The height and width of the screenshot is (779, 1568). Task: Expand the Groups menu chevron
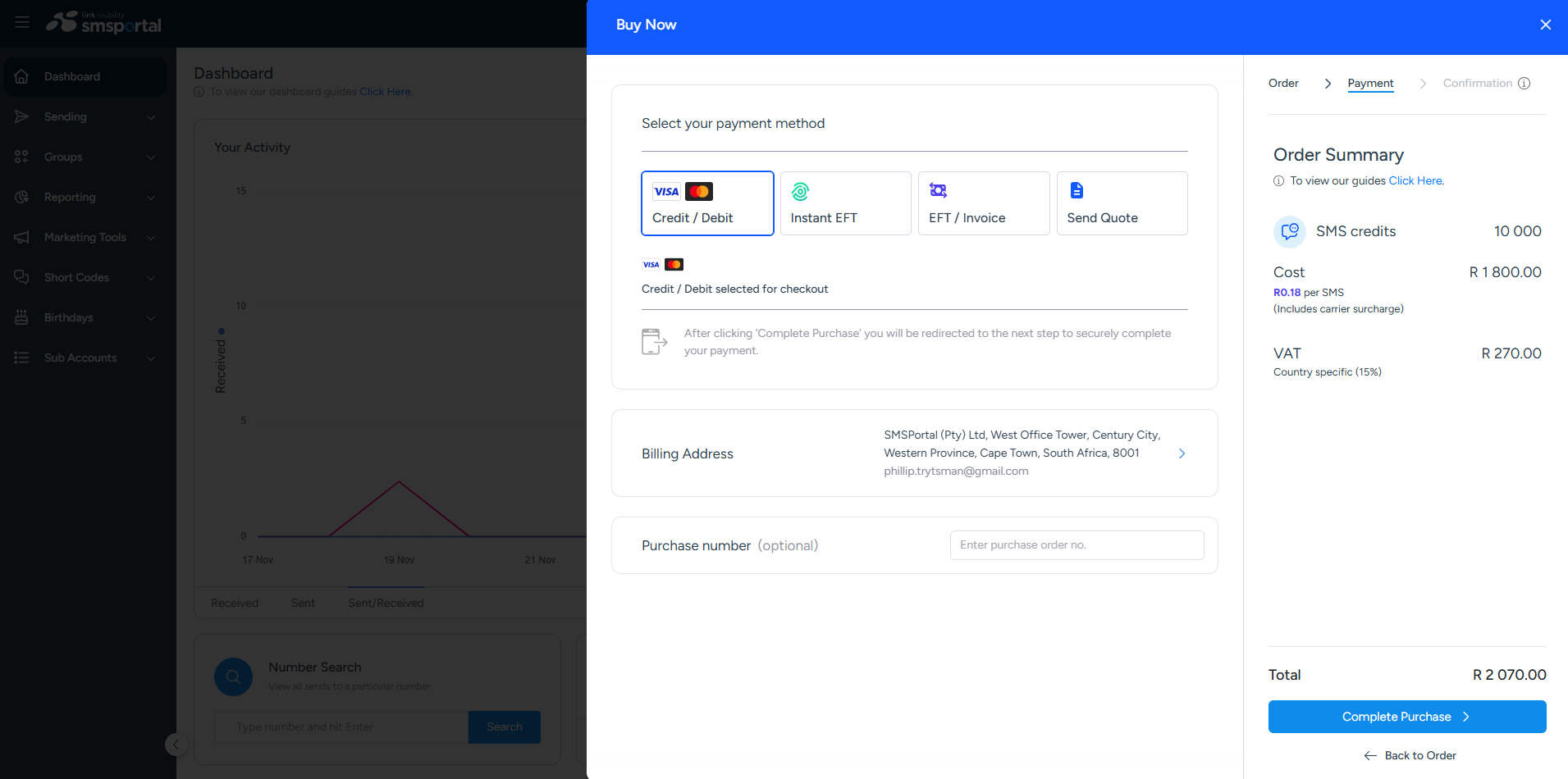151,157
